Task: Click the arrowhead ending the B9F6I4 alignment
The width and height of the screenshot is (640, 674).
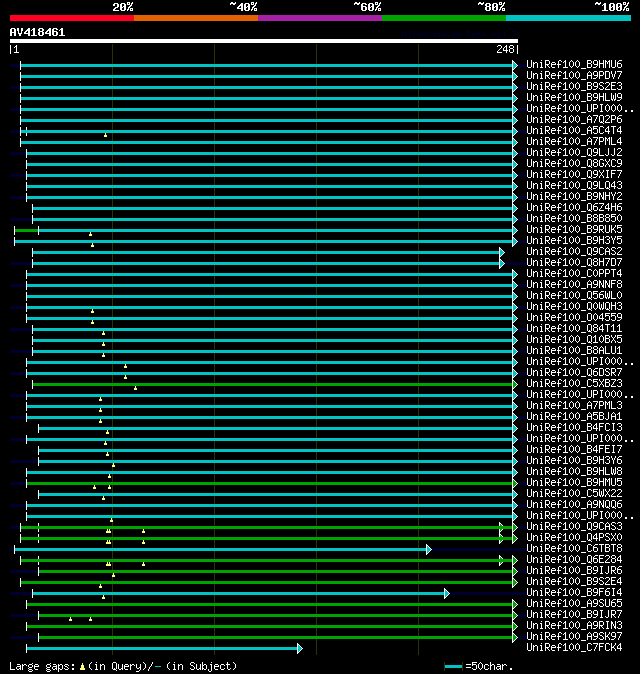Action: [x=447, y=594]
